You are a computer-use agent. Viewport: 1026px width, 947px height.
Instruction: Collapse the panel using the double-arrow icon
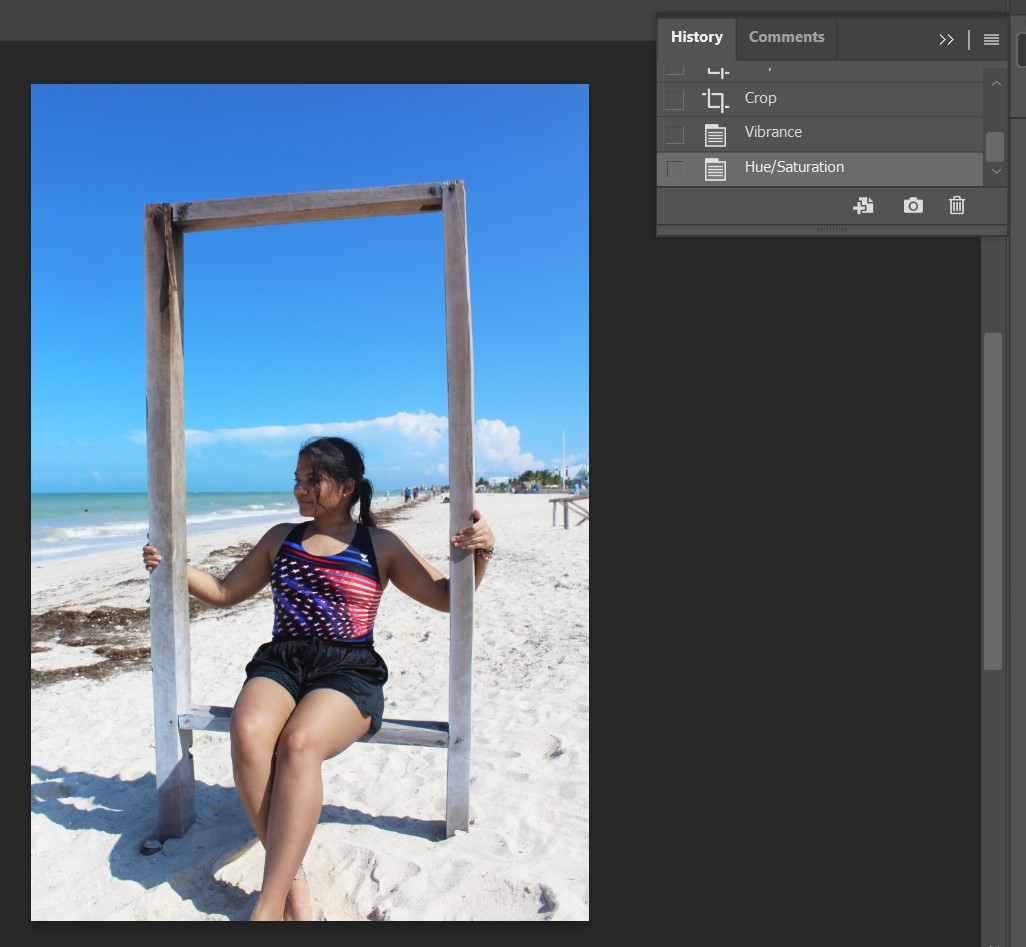tap(946, 40)
